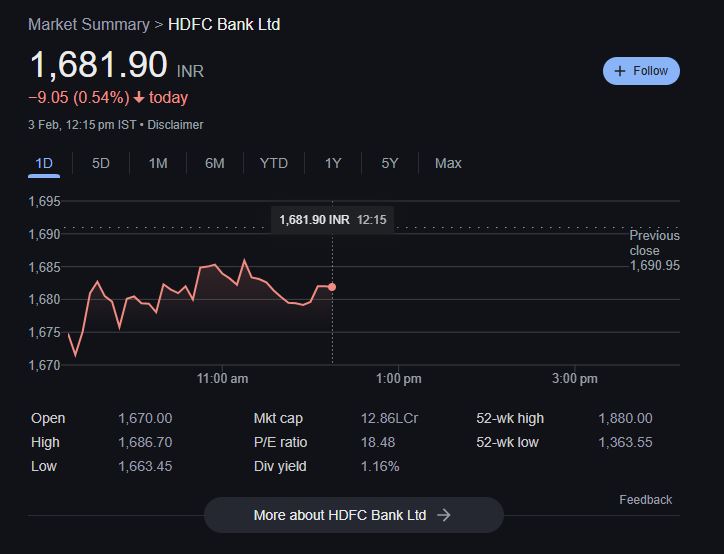
Task: Click the 52-wk low value 1,363.55
Action: [625, 442]
